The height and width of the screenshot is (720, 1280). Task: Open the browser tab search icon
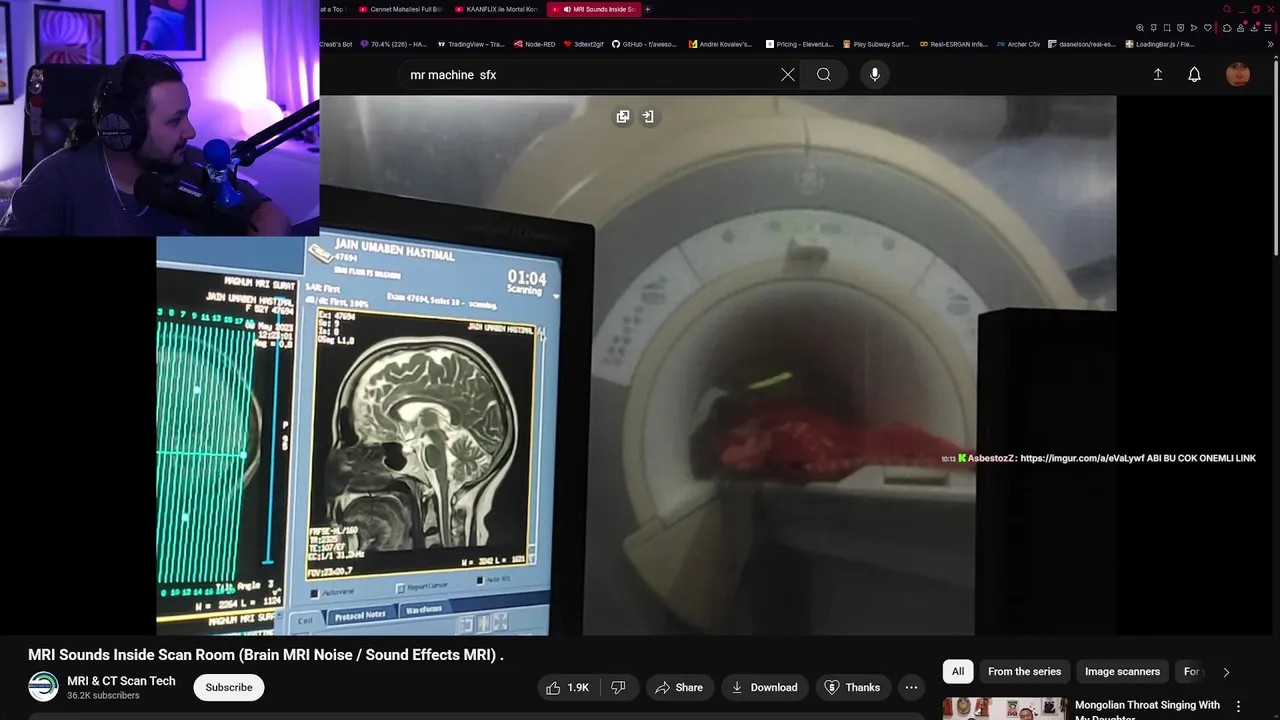click(x=1227, y=9)
